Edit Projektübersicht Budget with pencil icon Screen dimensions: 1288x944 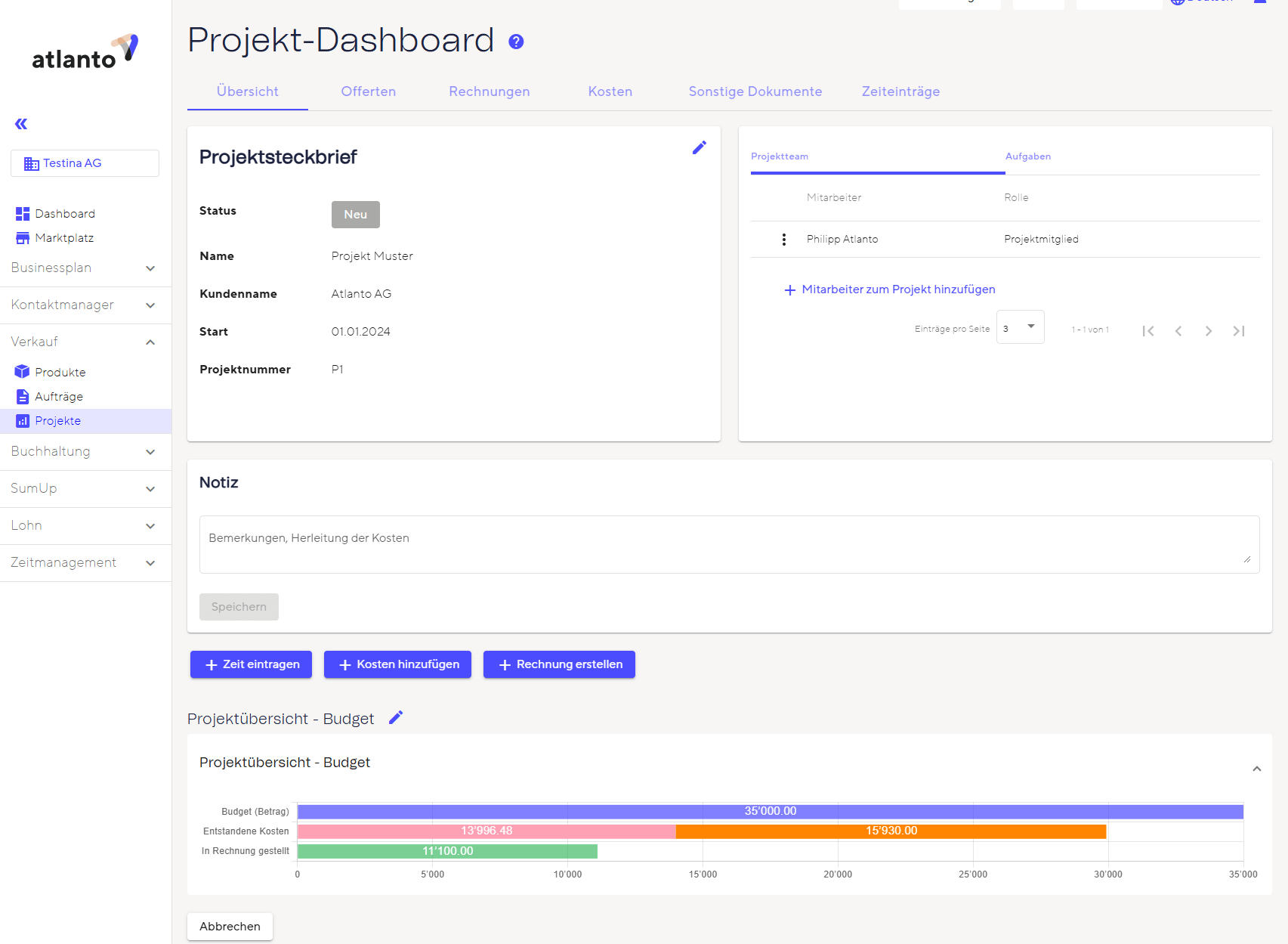(396, 717)
